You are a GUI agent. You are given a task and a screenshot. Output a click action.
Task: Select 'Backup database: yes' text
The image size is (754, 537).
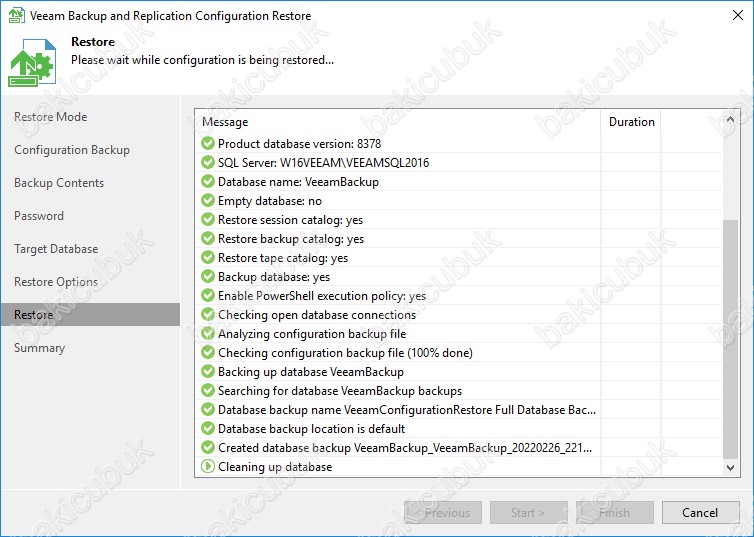click(x=274, y=276)
